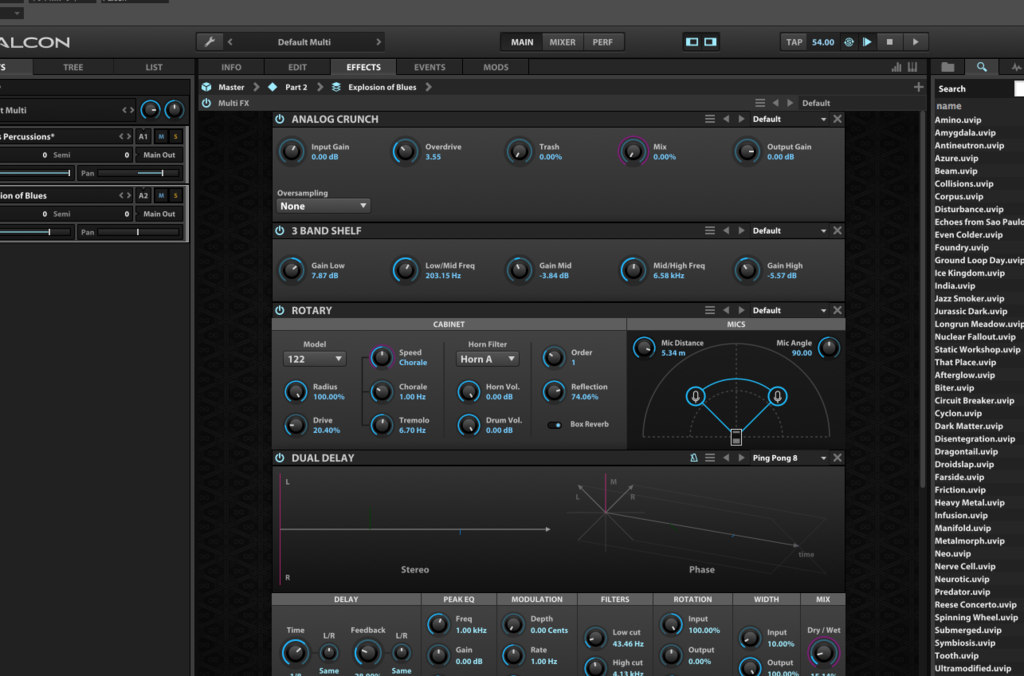Click the tempo sync icon next to 54.00
The image size is (1024, 676).
coord(848,42)
